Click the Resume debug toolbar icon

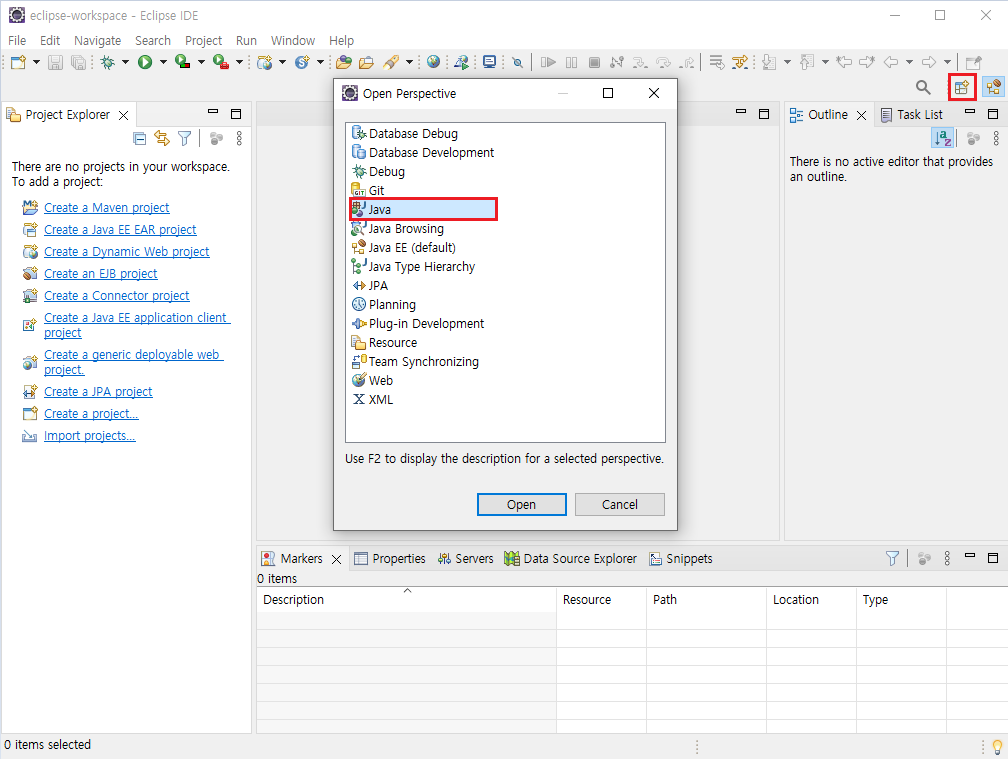548,62
